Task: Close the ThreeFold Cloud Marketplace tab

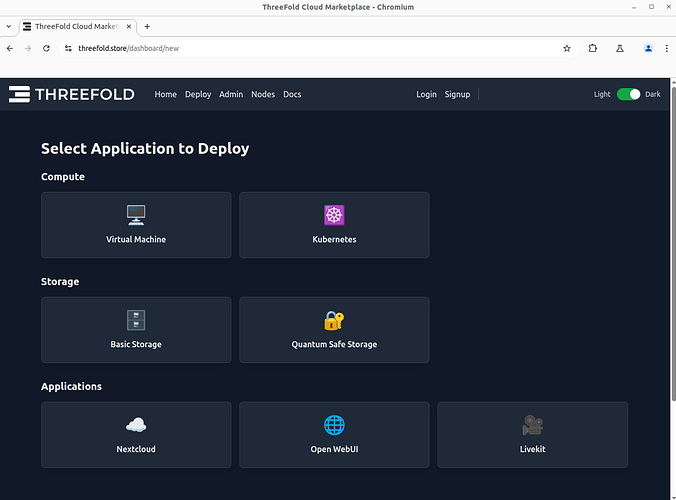Action: [x=128, y=26]
